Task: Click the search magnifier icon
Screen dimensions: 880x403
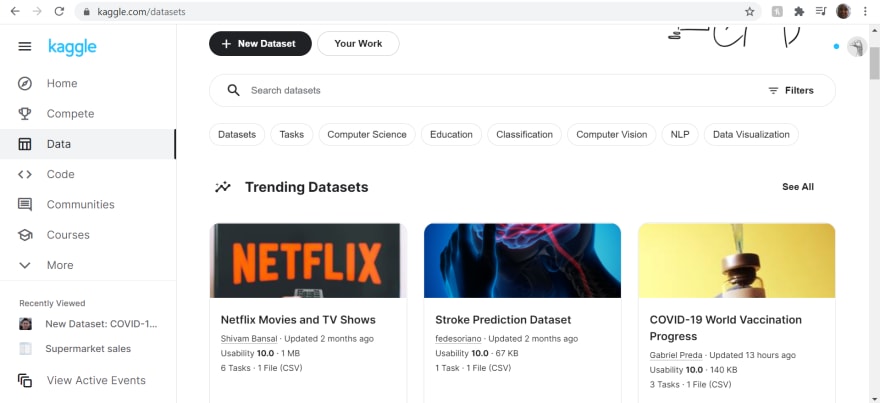Action: click(x=233, y=90)
